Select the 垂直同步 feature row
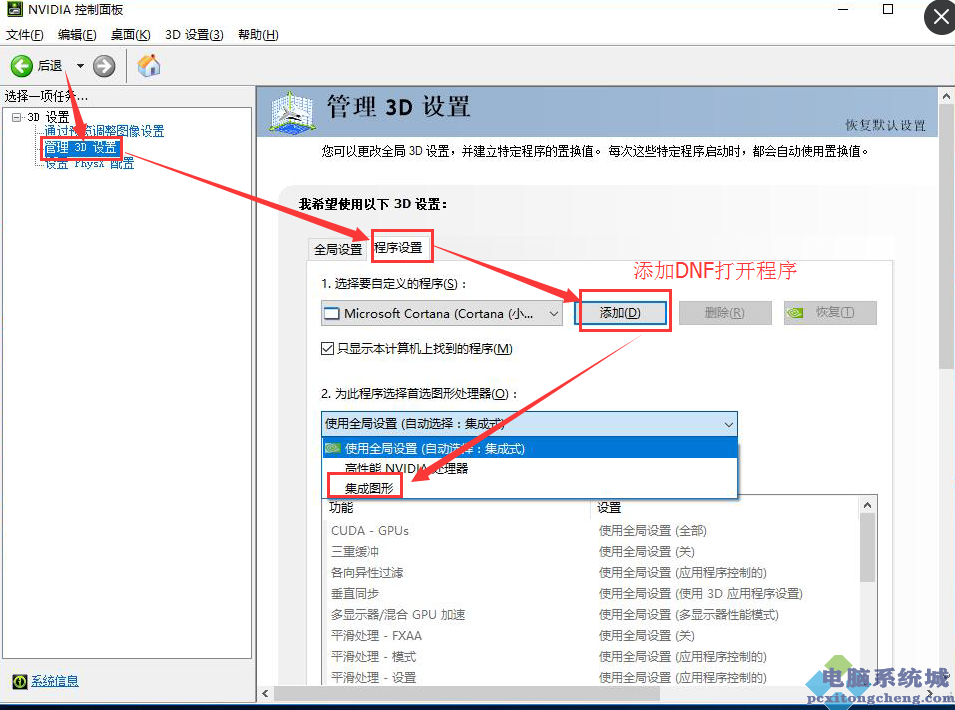 pos(591,593)
